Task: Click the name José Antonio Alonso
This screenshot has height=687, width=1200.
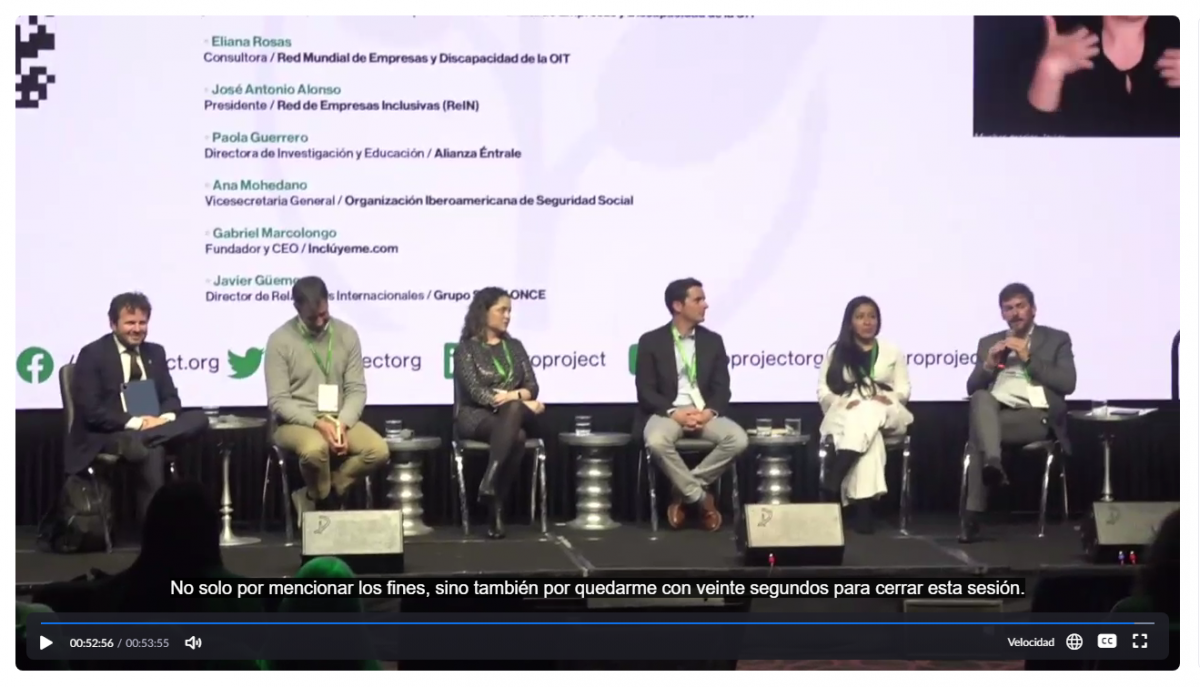Action: 276,89
